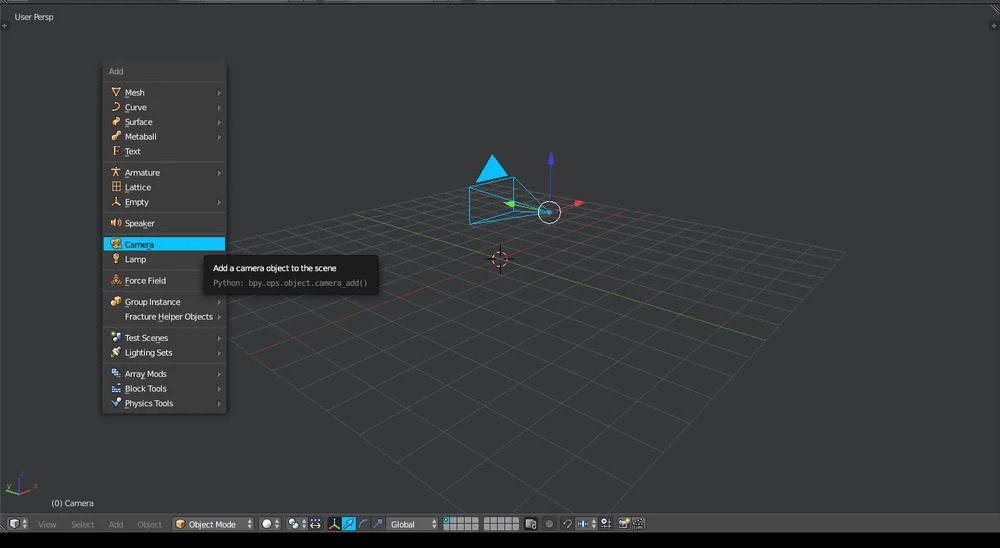Open the Global transform orientation dropdown
The height and width of the screenshot is (548, 1000).
(x=413, y=524)
